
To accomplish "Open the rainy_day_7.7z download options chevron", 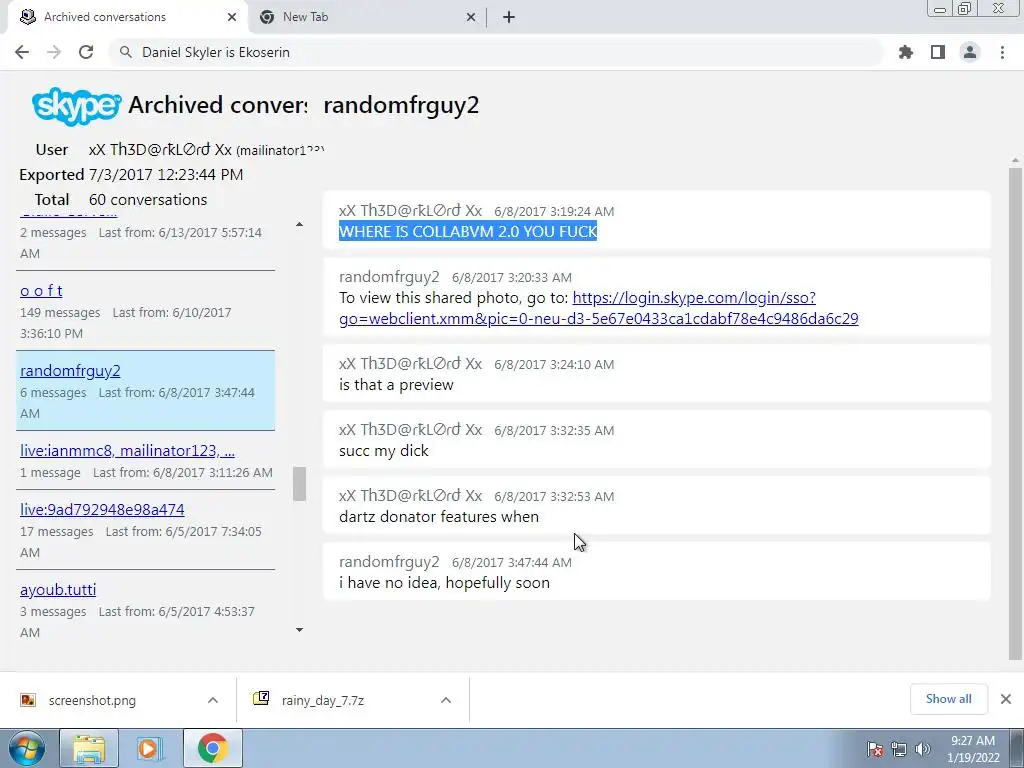I will (x=446, y=700).
